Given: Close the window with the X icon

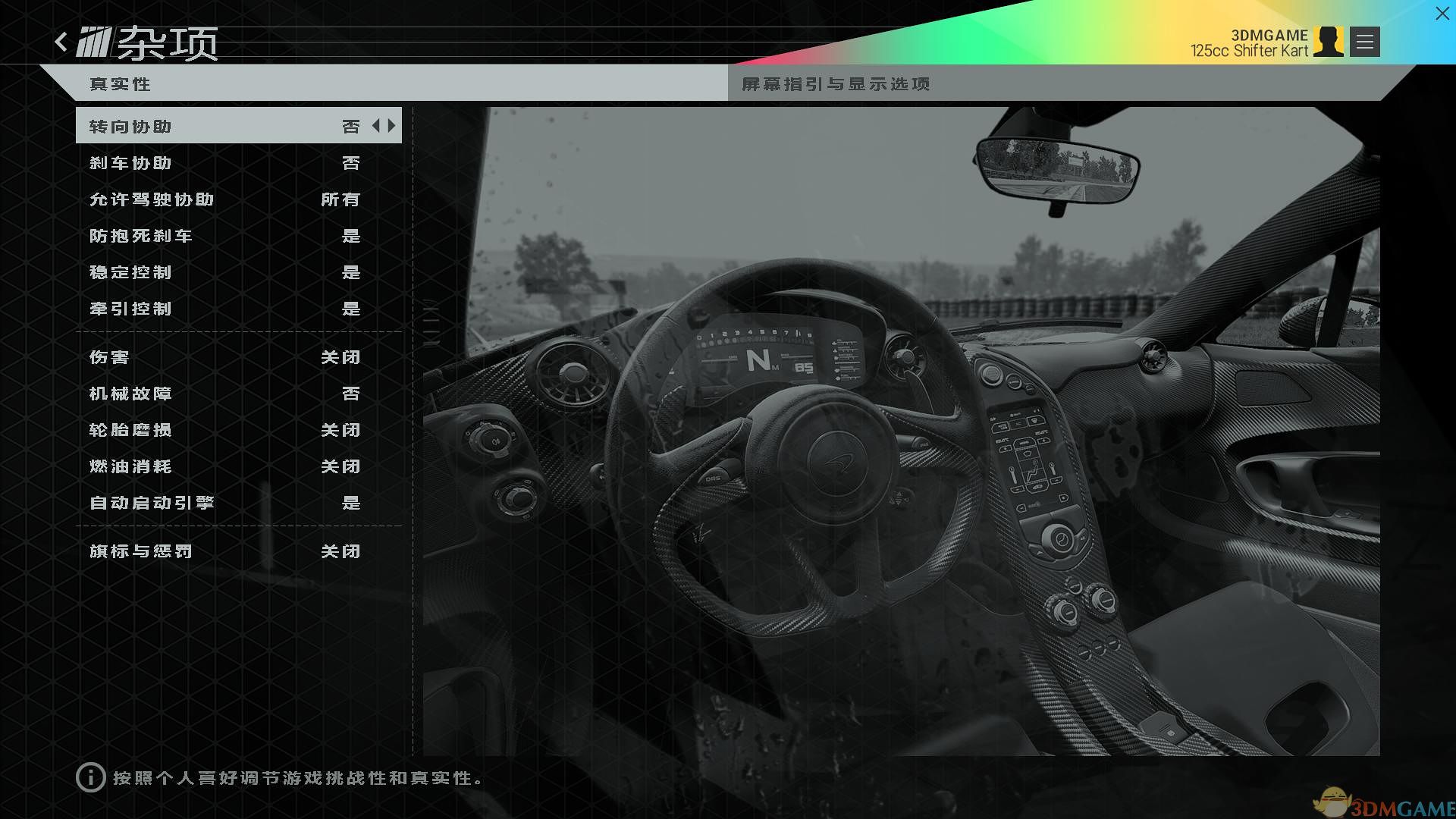Looking at the screenshot, I should [x=1442, y=14].
